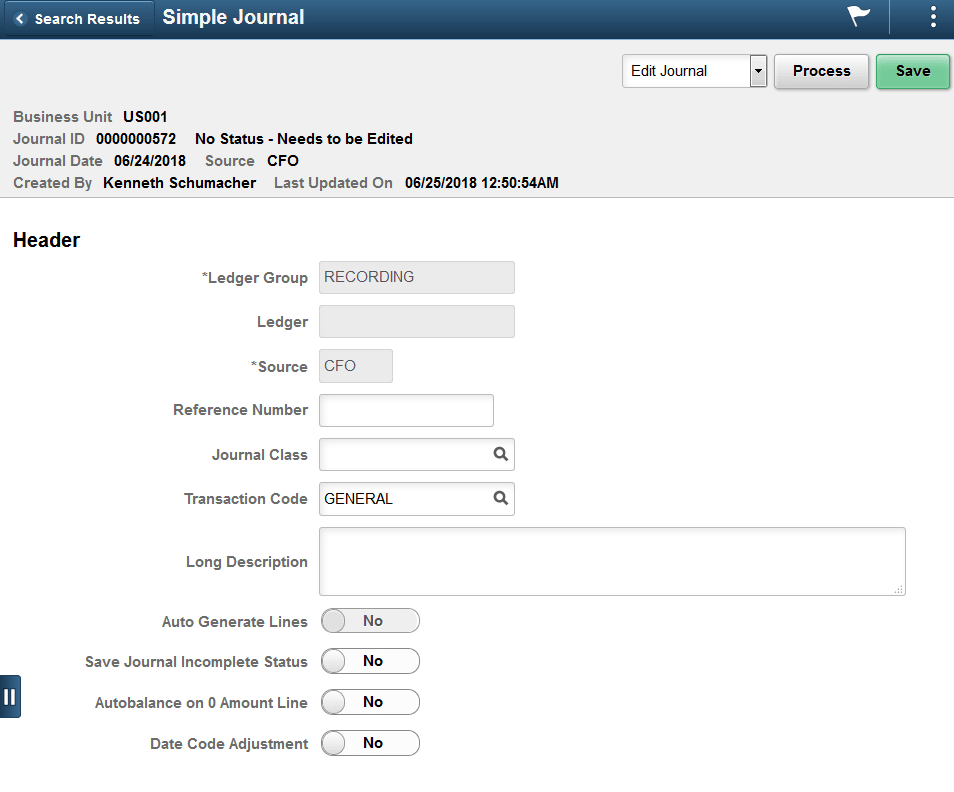Focus the Reference Number input
The height and width of the screenshot is (792, 954).
tap(406, 411)
